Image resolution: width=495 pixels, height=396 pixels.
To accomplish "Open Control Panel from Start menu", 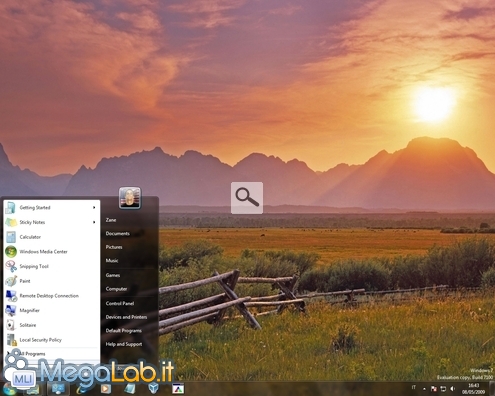I will pos(120,304).
